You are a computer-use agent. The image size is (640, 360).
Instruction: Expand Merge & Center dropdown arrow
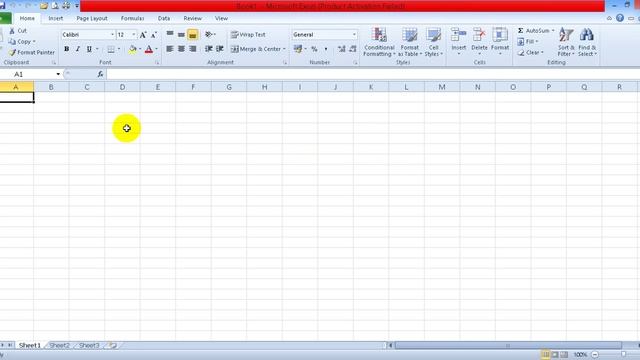click(x=284, y=49)
